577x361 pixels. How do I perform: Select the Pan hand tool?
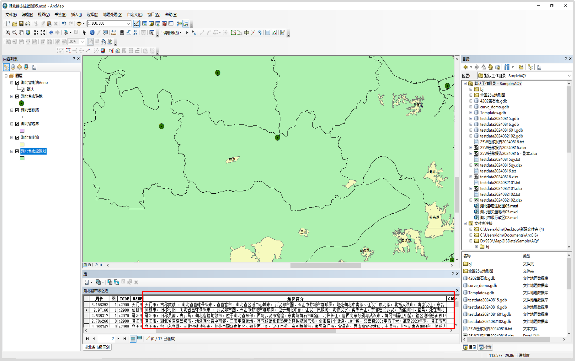[21, 33]
